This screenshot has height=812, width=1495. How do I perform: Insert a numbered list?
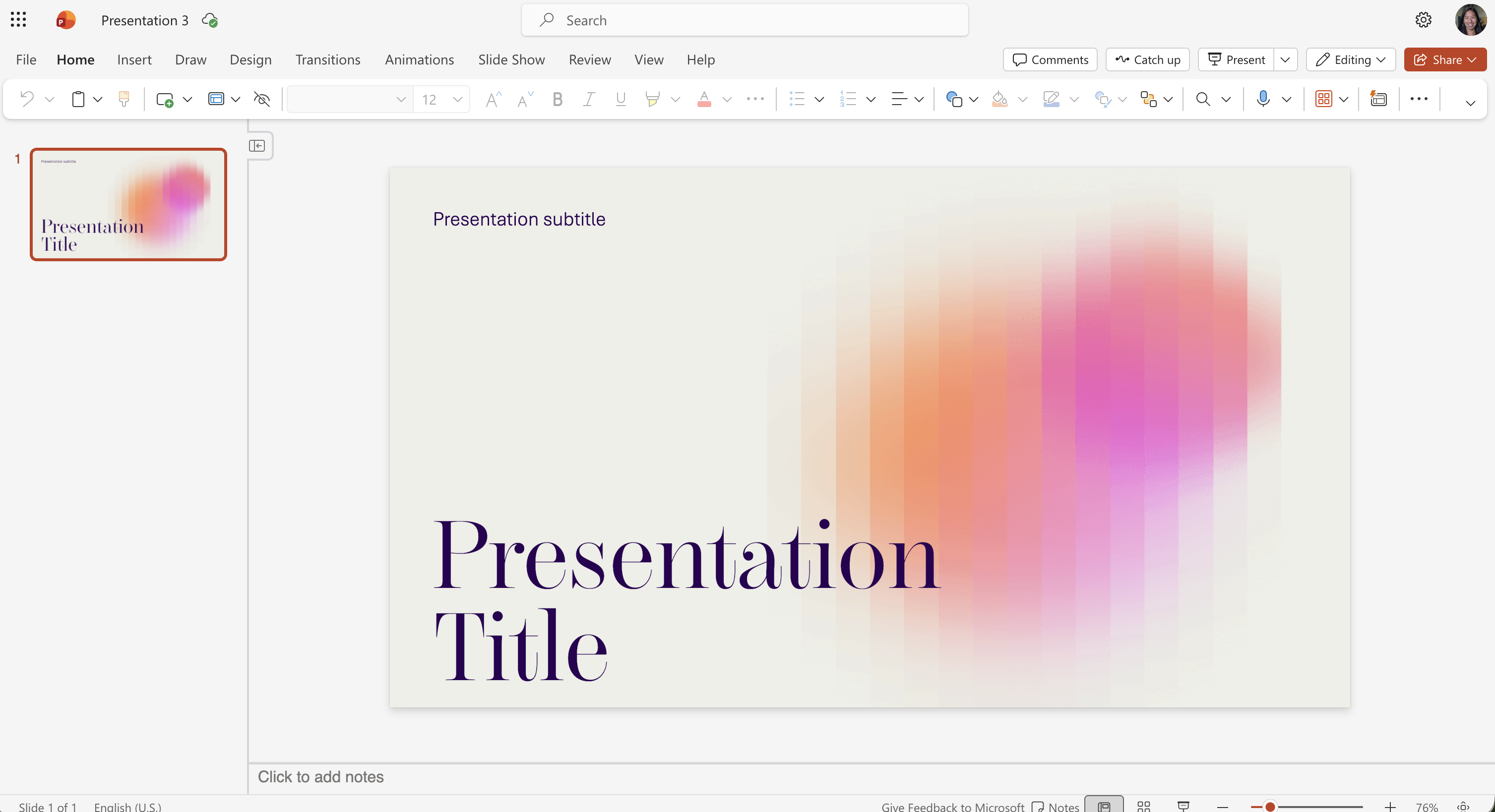pyautogui.click(x=848, y=99)
